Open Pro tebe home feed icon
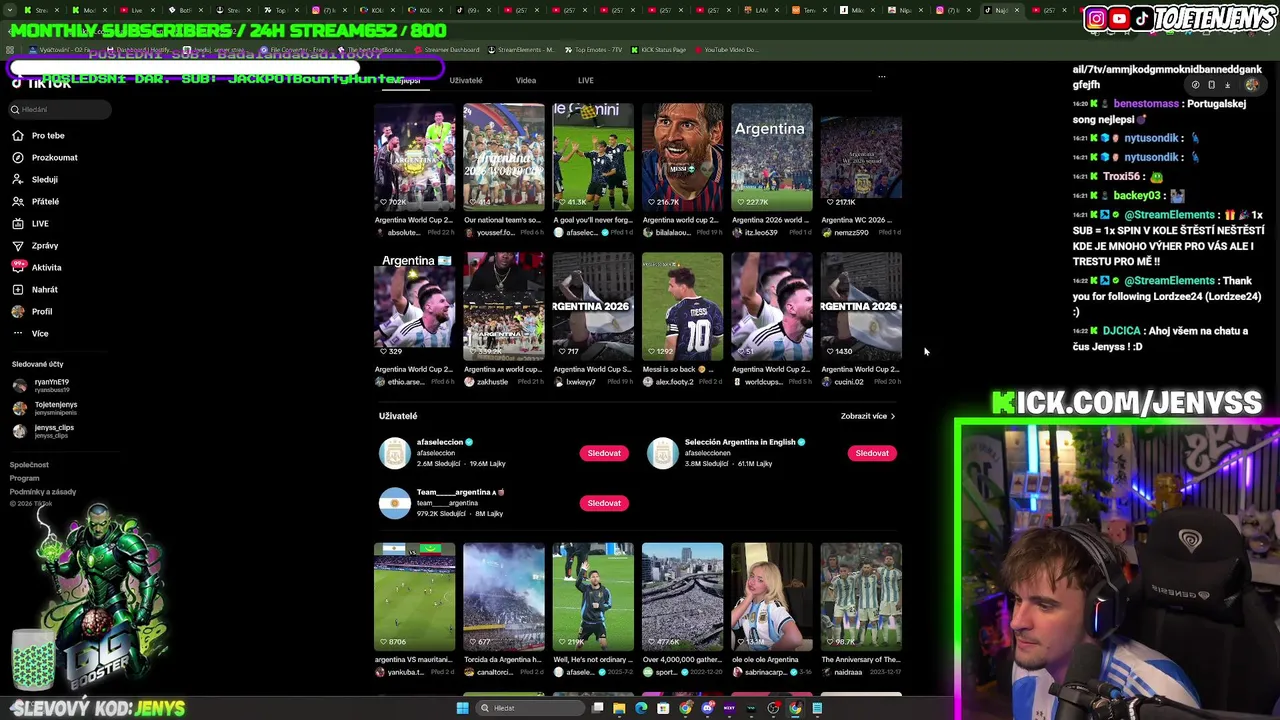Viewport: 1280px width, 720px height. (x=17, y=135)
